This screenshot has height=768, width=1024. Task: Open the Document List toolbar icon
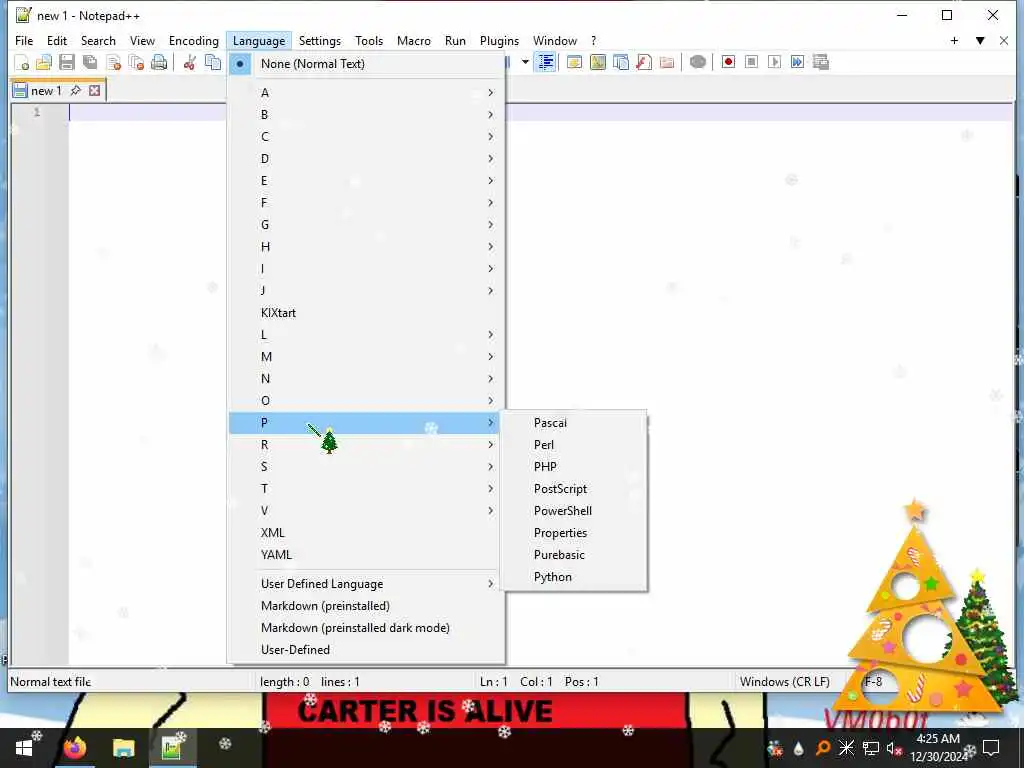pyautogui.click(x=621, y=63)
